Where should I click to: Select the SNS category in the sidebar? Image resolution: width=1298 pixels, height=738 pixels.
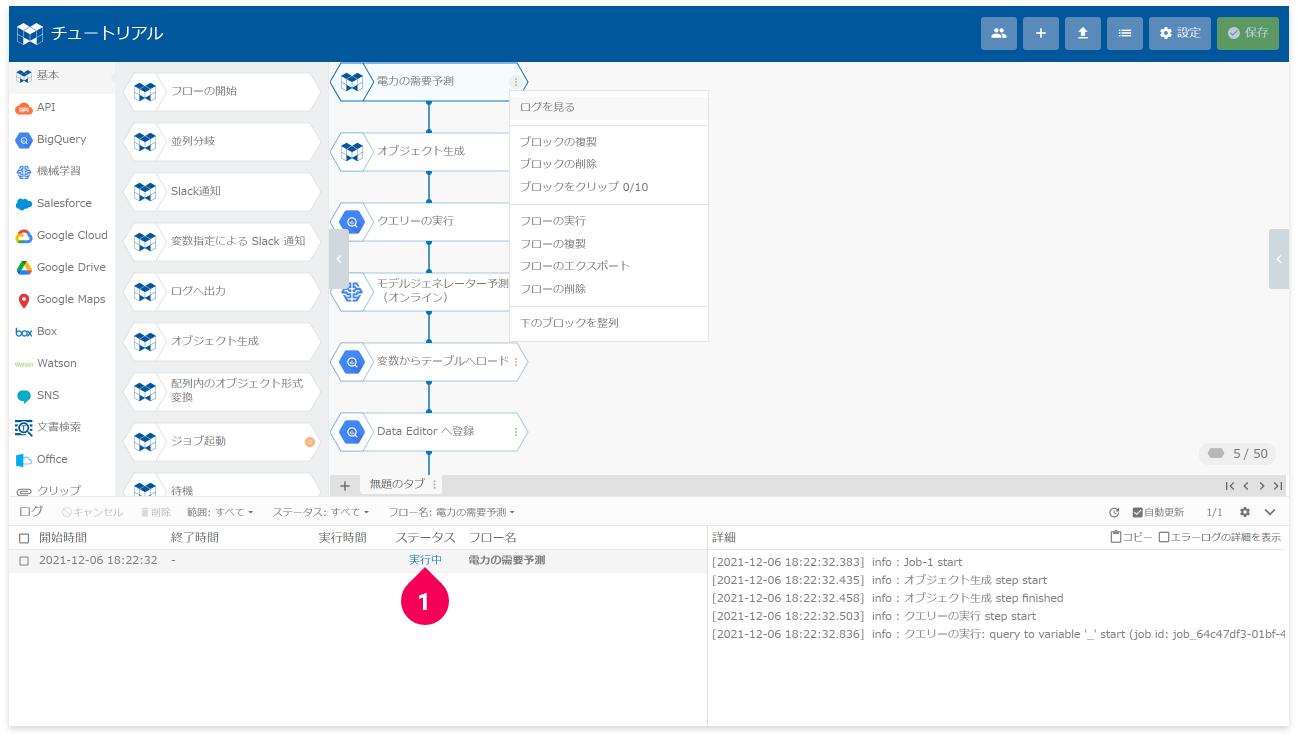(x=62, y=395)
